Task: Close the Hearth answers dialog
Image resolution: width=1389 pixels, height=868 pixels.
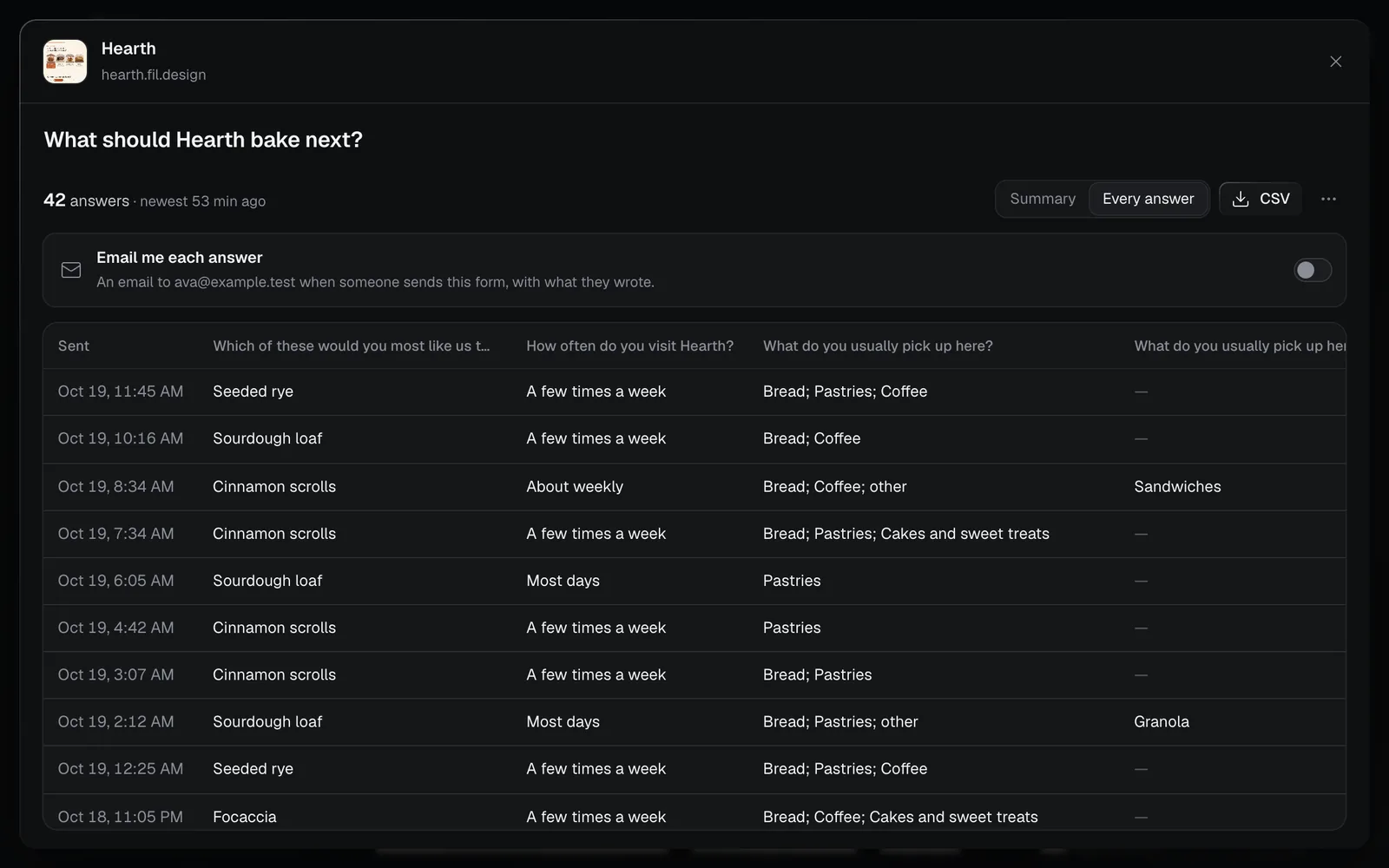Action: (x=1335, y=62)
